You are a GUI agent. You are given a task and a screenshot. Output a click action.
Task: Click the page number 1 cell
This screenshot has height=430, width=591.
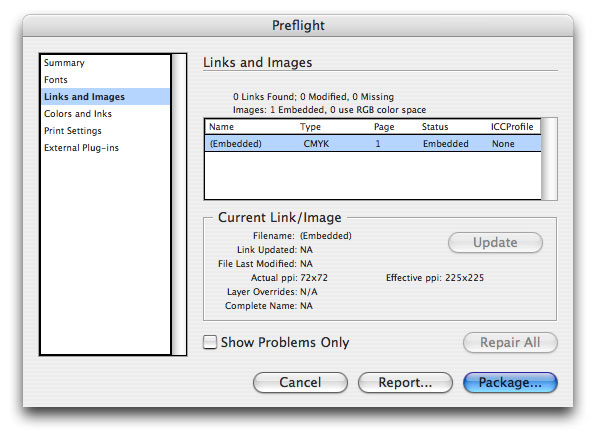(x=378, y=144)
